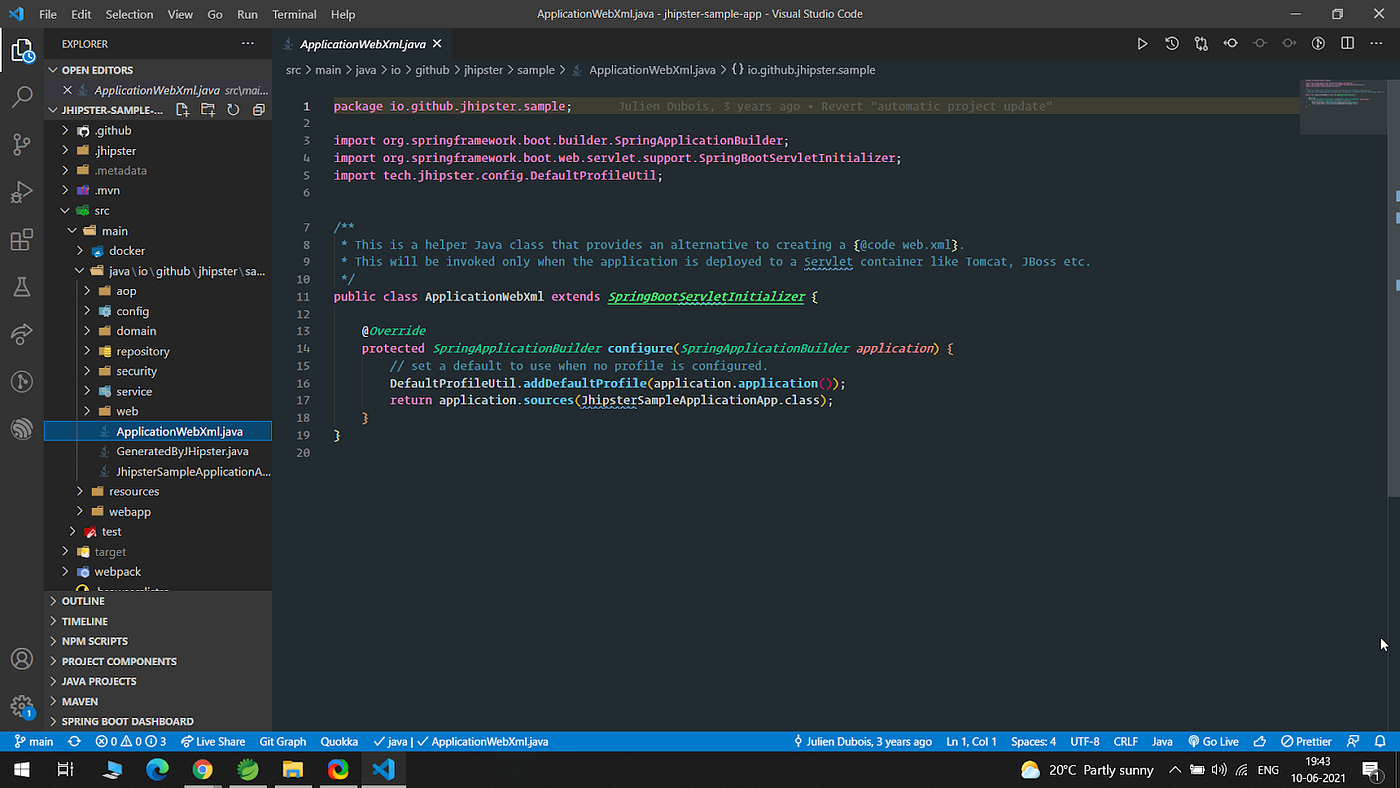Switch to the ApplicationWebXml.java editor tab
Image resolution: width=1400 pixels, height=788 pixels.
tap(362, 43)
